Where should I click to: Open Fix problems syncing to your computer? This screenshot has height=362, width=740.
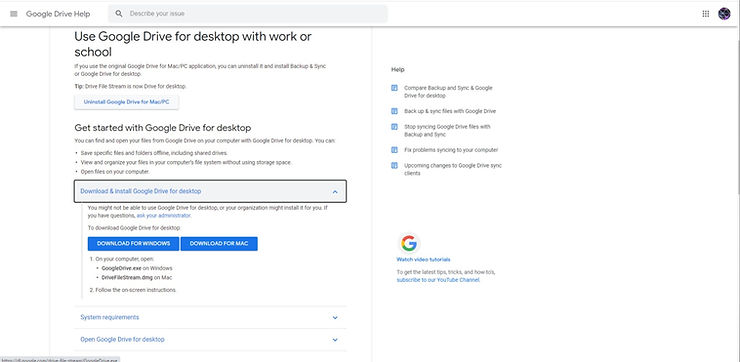tap(451, 150)
